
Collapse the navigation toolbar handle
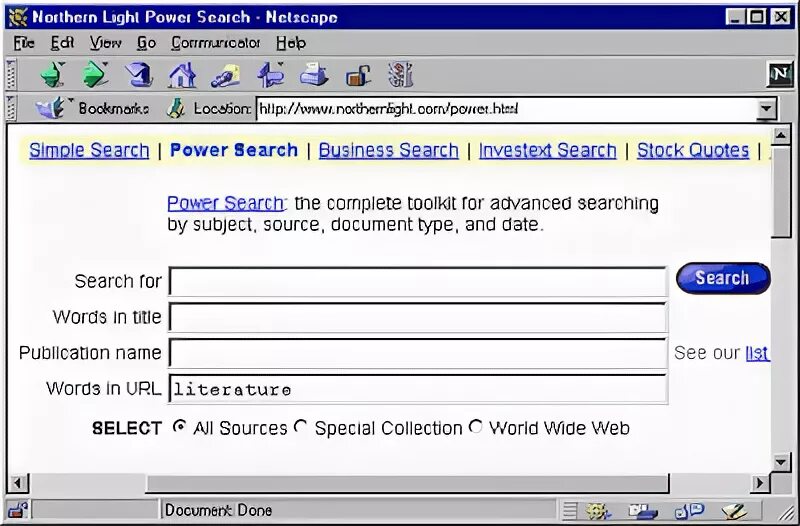tap(11, 74)
